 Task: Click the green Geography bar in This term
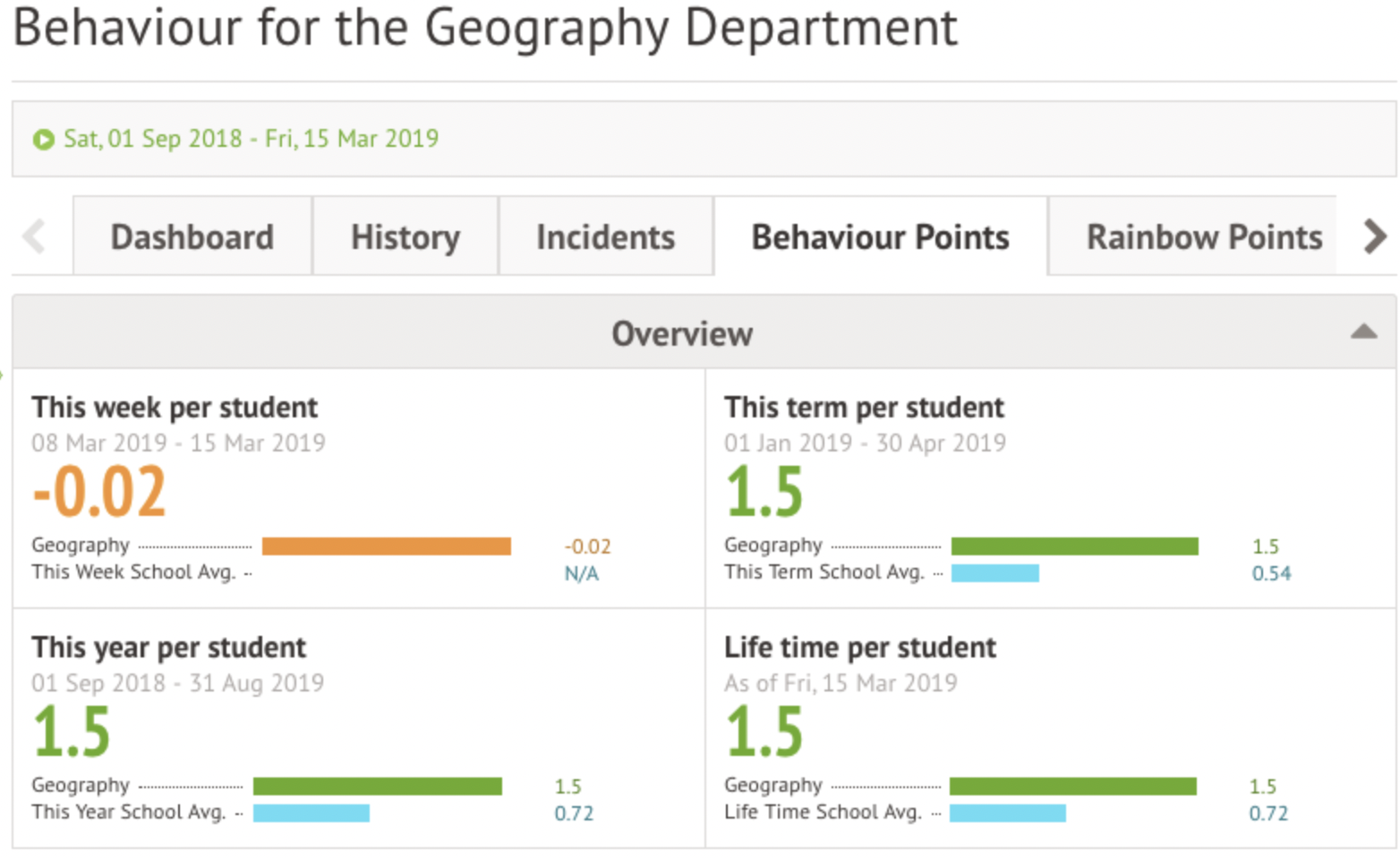tap(1074, 546)
